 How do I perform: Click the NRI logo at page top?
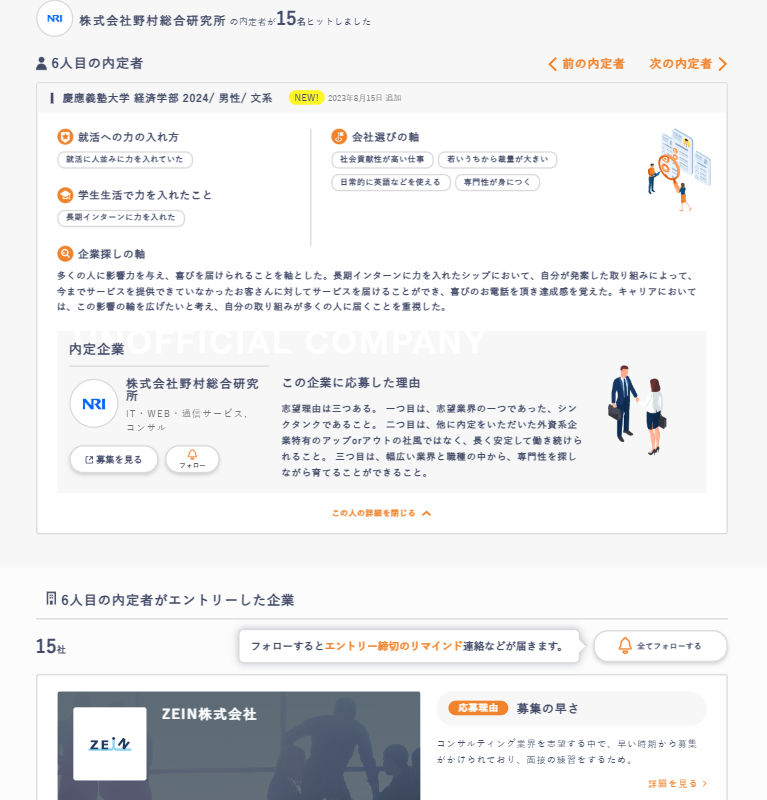tap(55, 19)
